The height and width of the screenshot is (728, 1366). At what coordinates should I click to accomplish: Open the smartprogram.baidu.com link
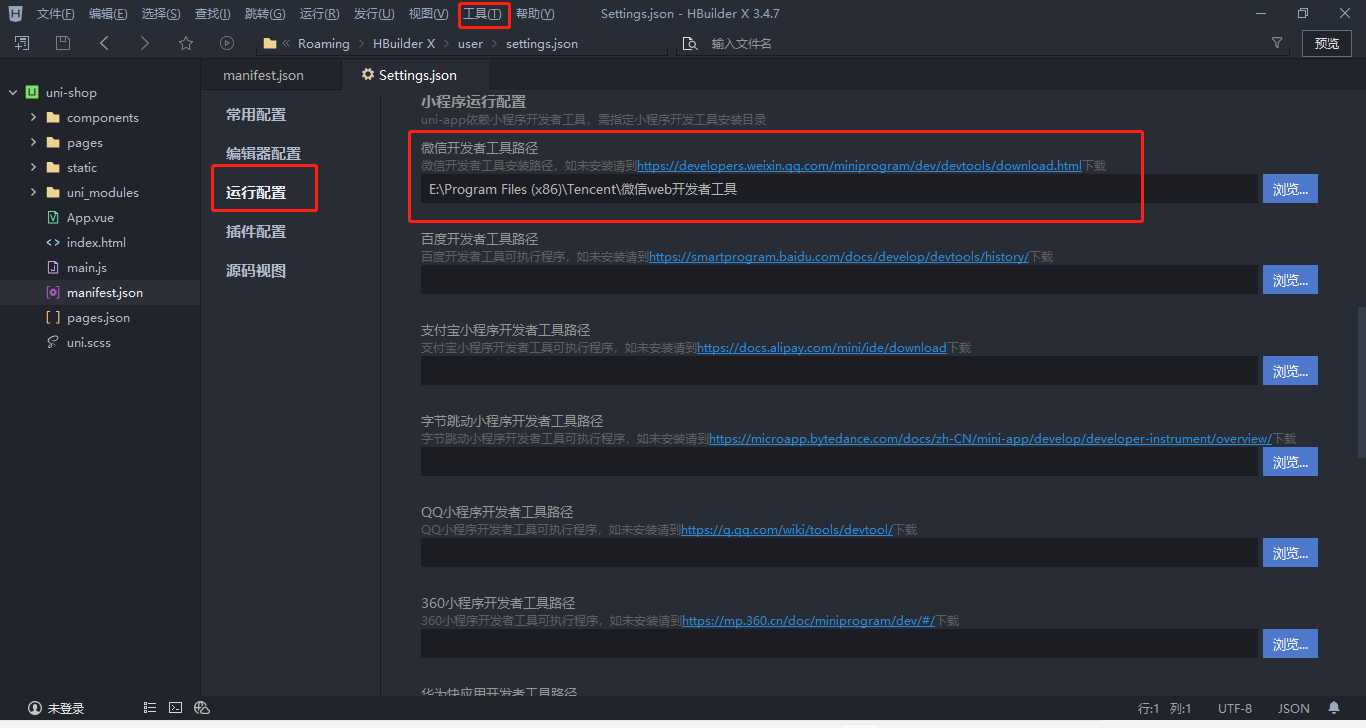[839, 257]
